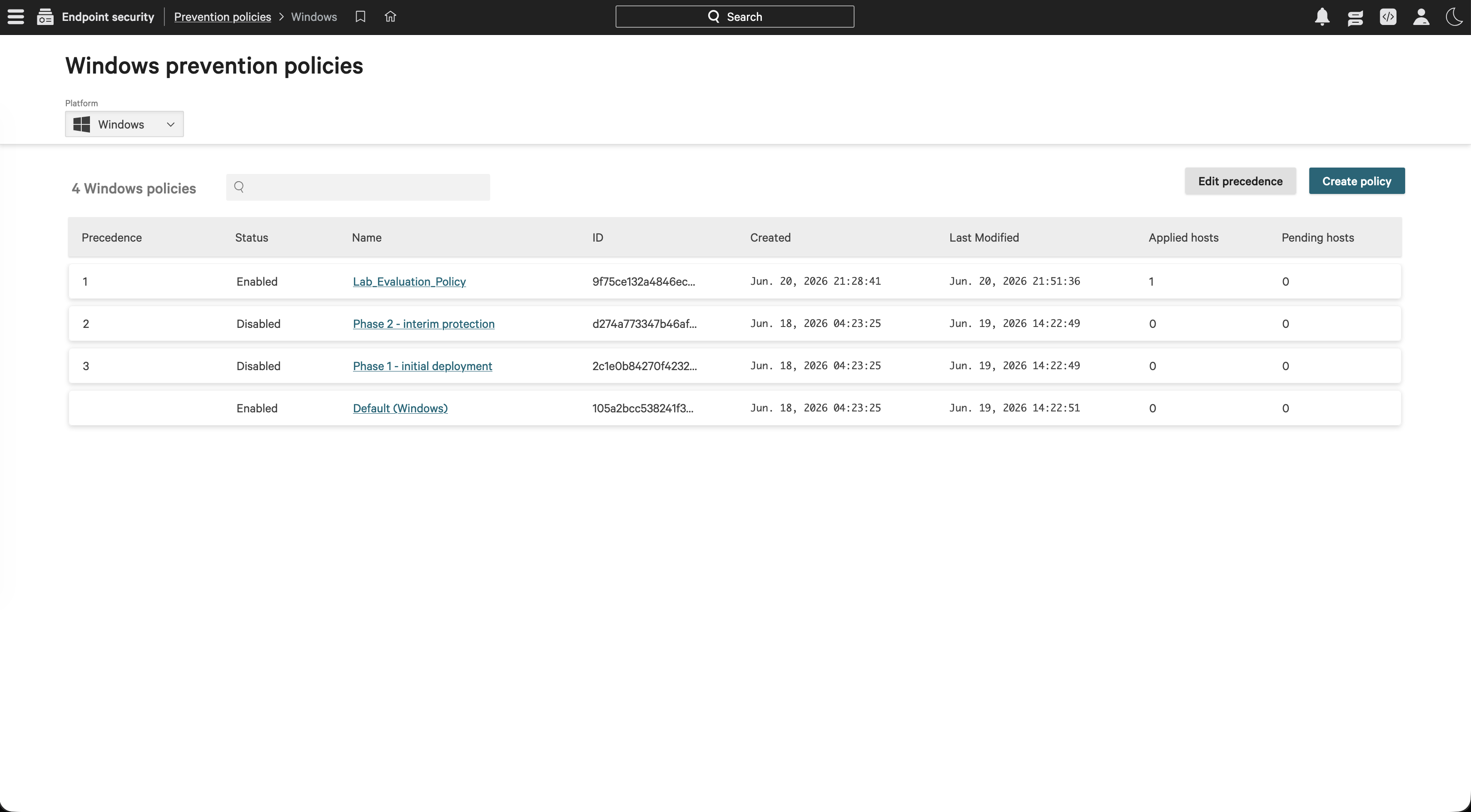Click Edit precedence button
The width and height of the screenshot is (1471, 812).
pyautogui.click(x=1240, y=181)
